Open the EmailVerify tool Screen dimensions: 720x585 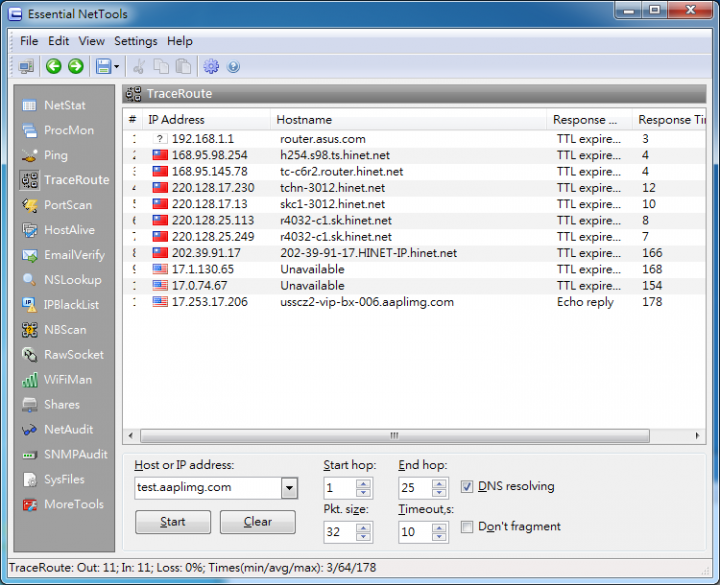(64, 255)
